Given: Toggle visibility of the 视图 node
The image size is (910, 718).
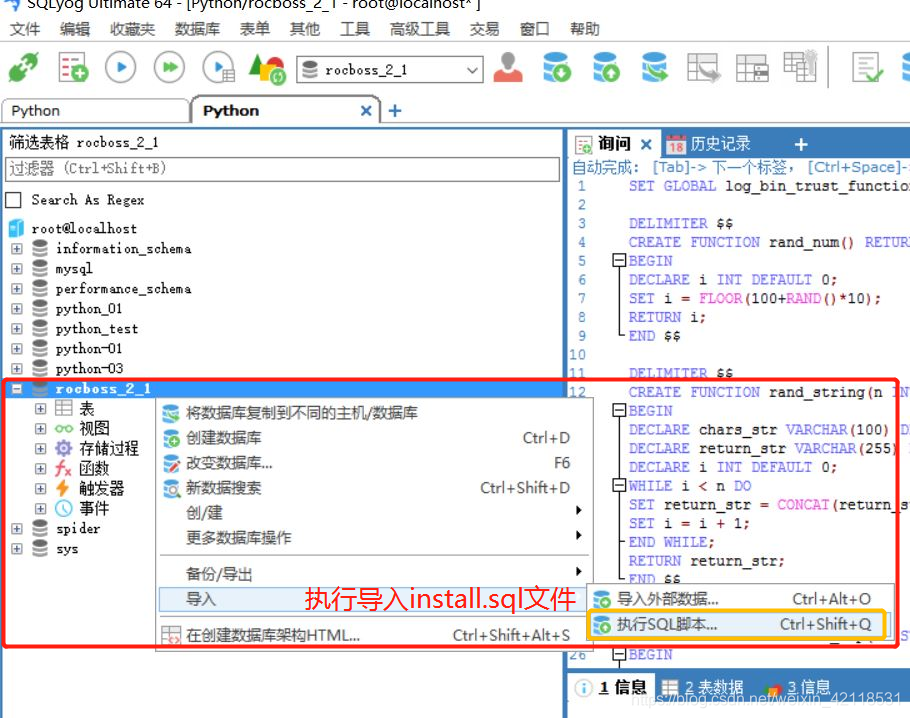Looking at the screenshot, I should click(x=40, y=428).
